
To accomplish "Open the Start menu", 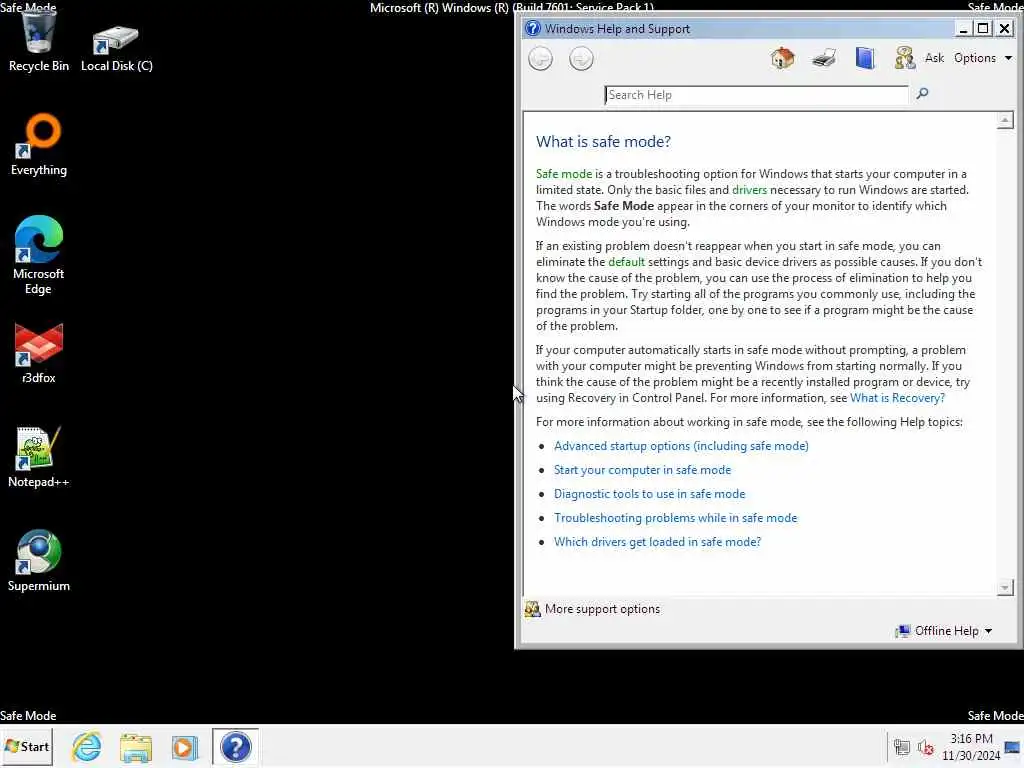I will (x=27, y=746).
